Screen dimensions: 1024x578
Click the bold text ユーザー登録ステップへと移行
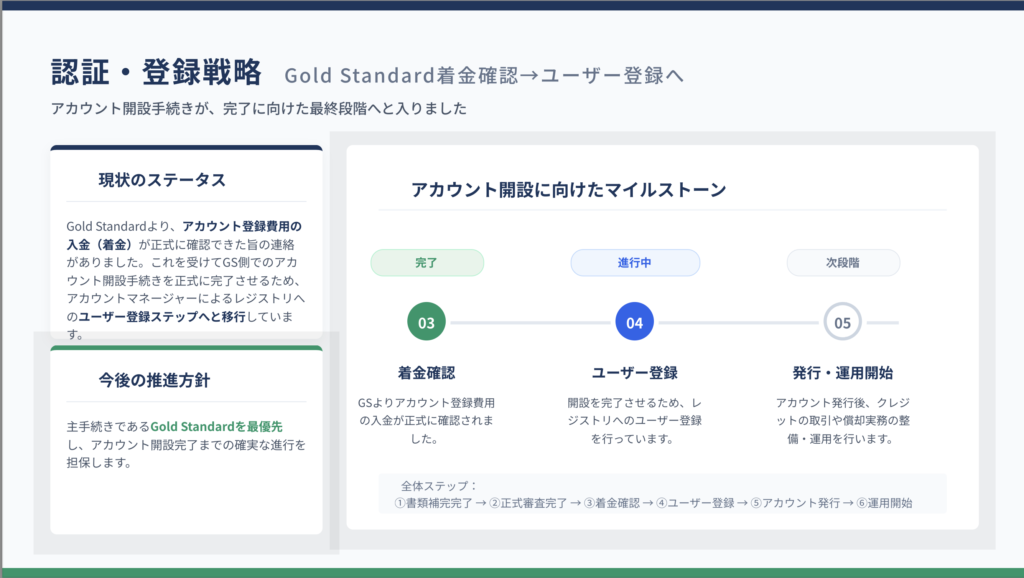click(162, 317)
